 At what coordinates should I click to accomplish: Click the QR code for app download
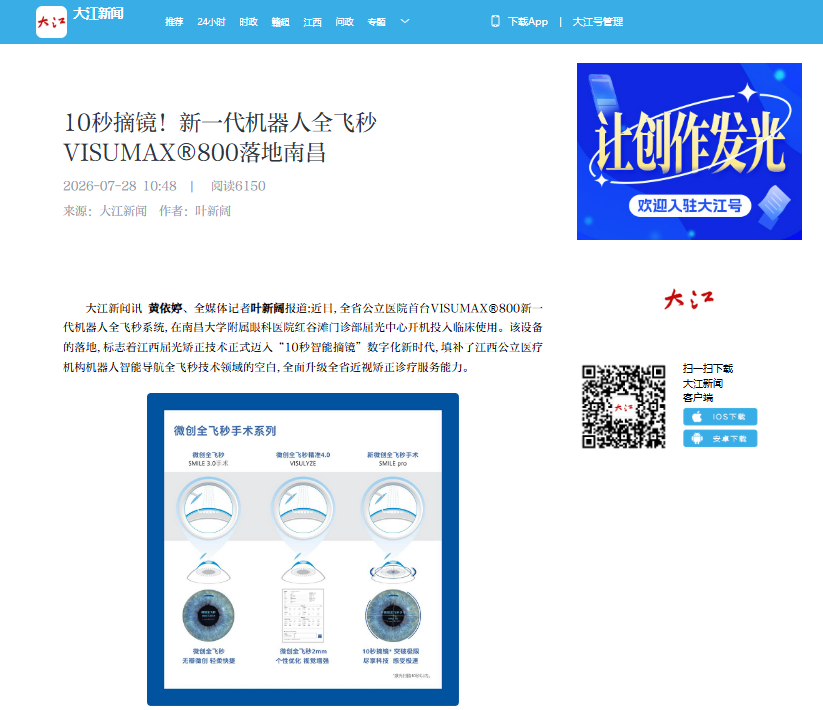click(624, 407)
